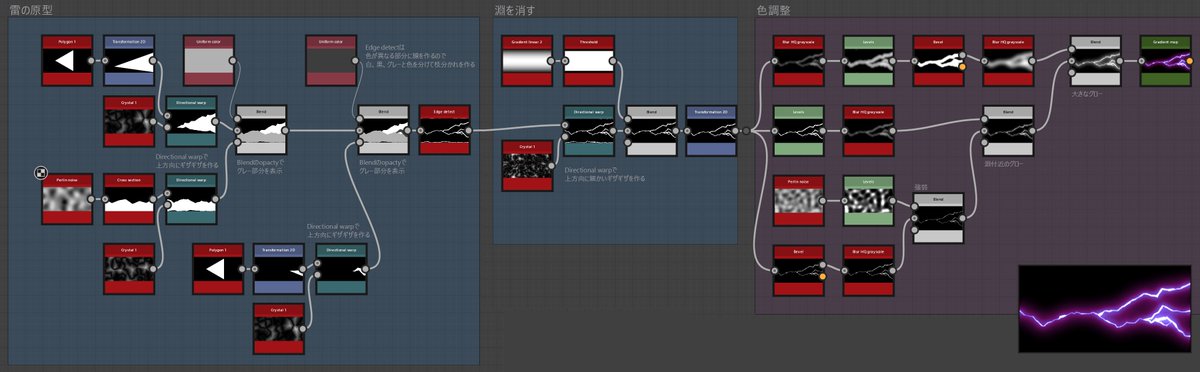Click the Edge detect explanation comment text

click(x=419, y=56)
